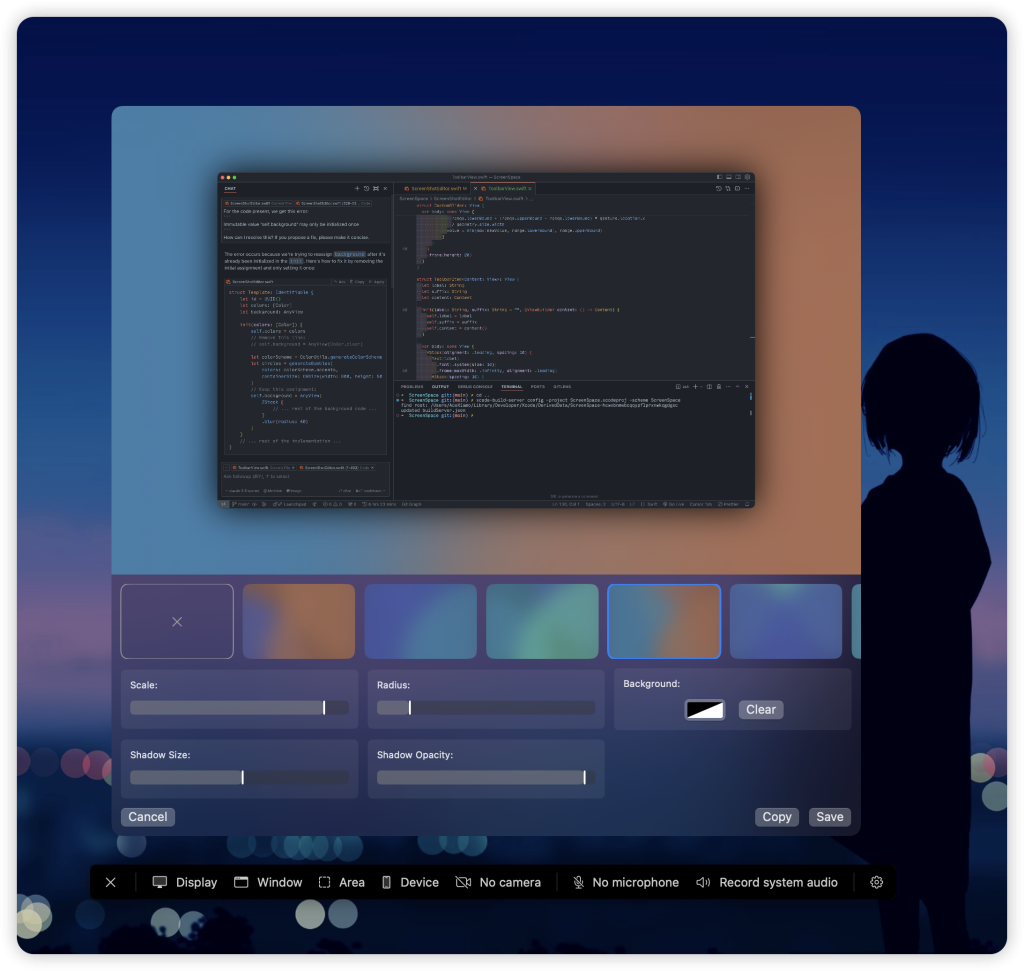Select the no-background X thumbnail
This screenshot has width=1024, height=971.
coord(177,621)
